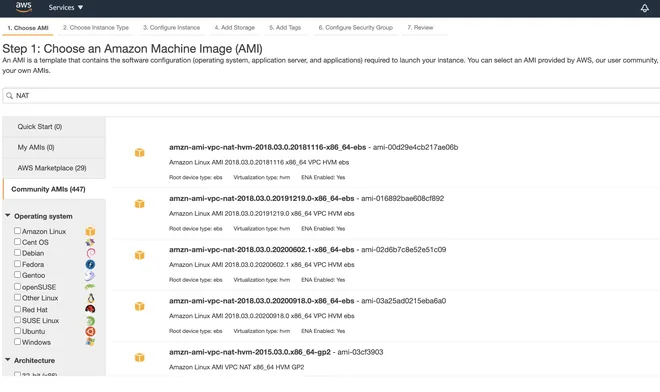
Task: Check the Fedora filter
Action: (x=17, y=264)
